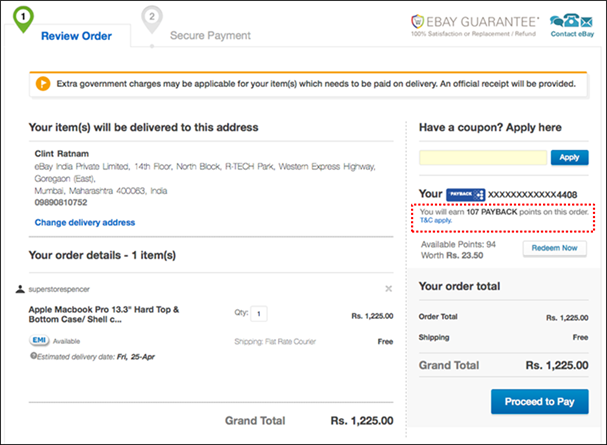Click the green step 1 pin icon
607x445 pixels.
[x=23, y=19]
